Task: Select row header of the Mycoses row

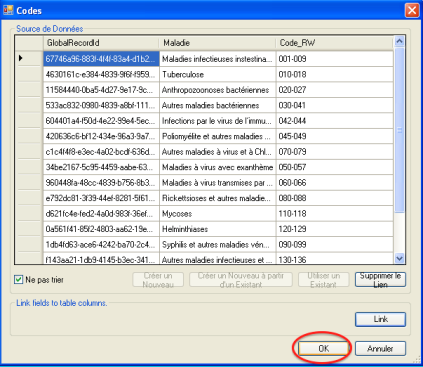Action: (29, 214)
